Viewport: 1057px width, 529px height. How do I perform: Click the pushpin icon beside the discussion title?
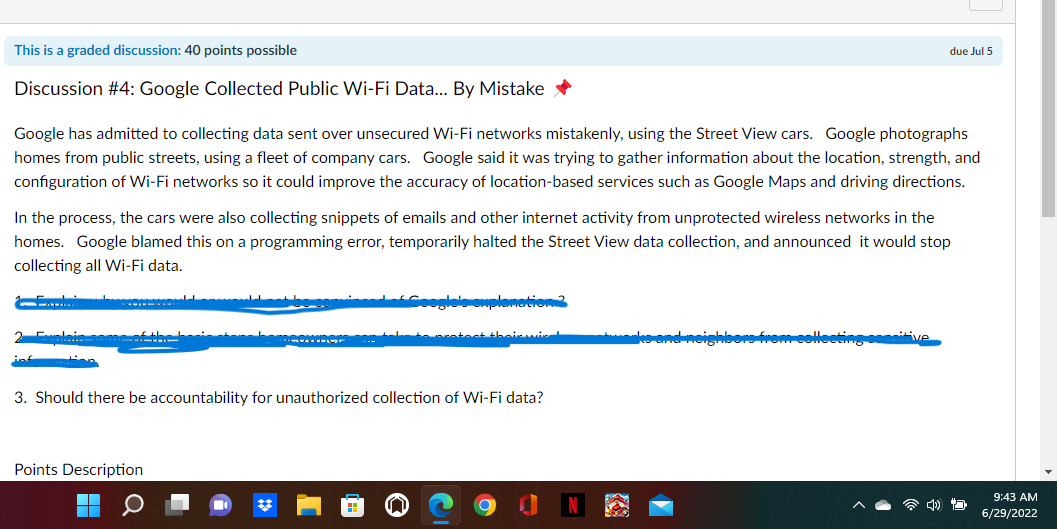point(562,88)
